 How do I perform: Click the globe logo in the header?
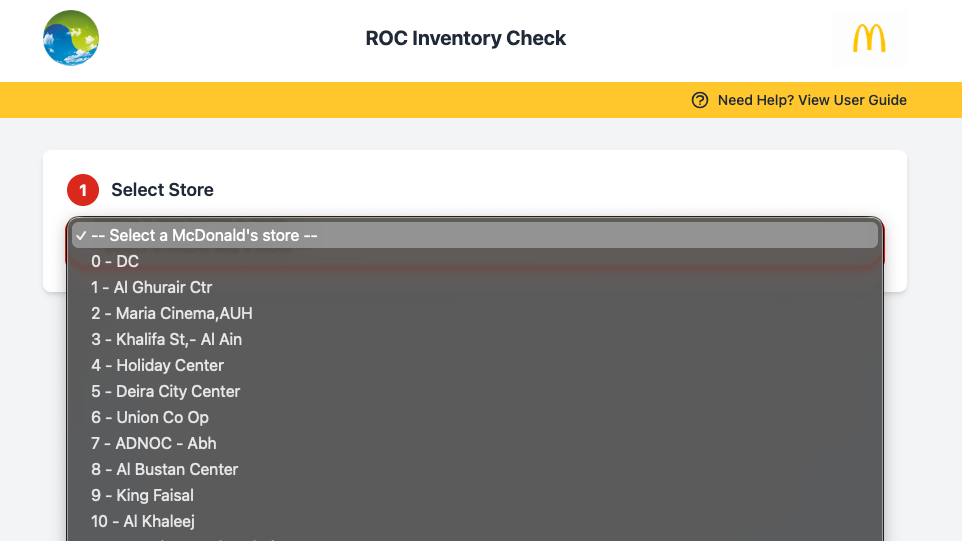click(x=71, y=38)
